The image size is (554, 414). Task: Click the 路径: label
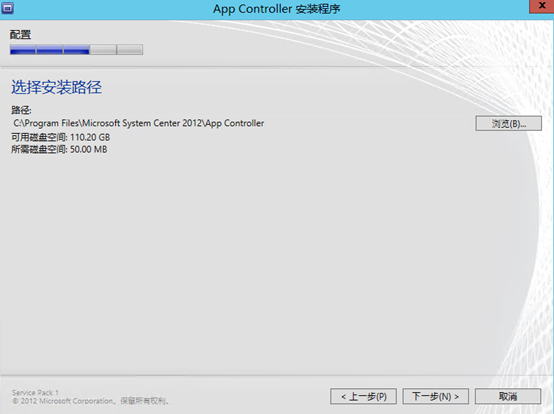coord(21,110)
